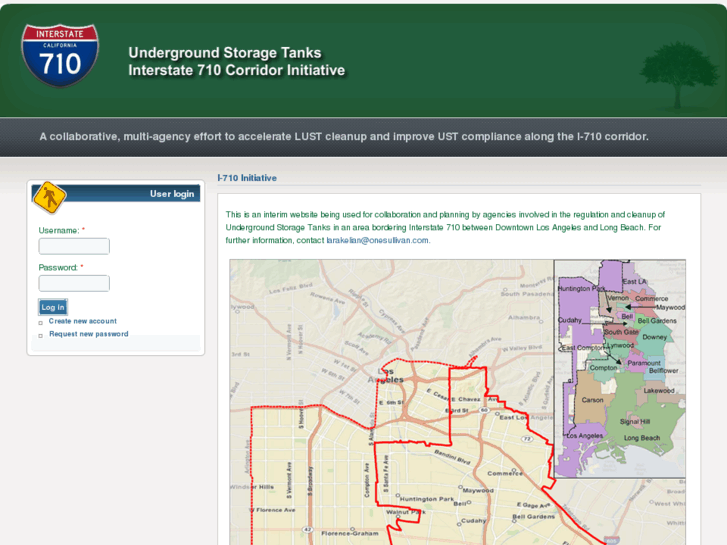Click the pedestrian warning sign icon
The image size is (727, 545).
pyautogui.click(x=49, y=198)
